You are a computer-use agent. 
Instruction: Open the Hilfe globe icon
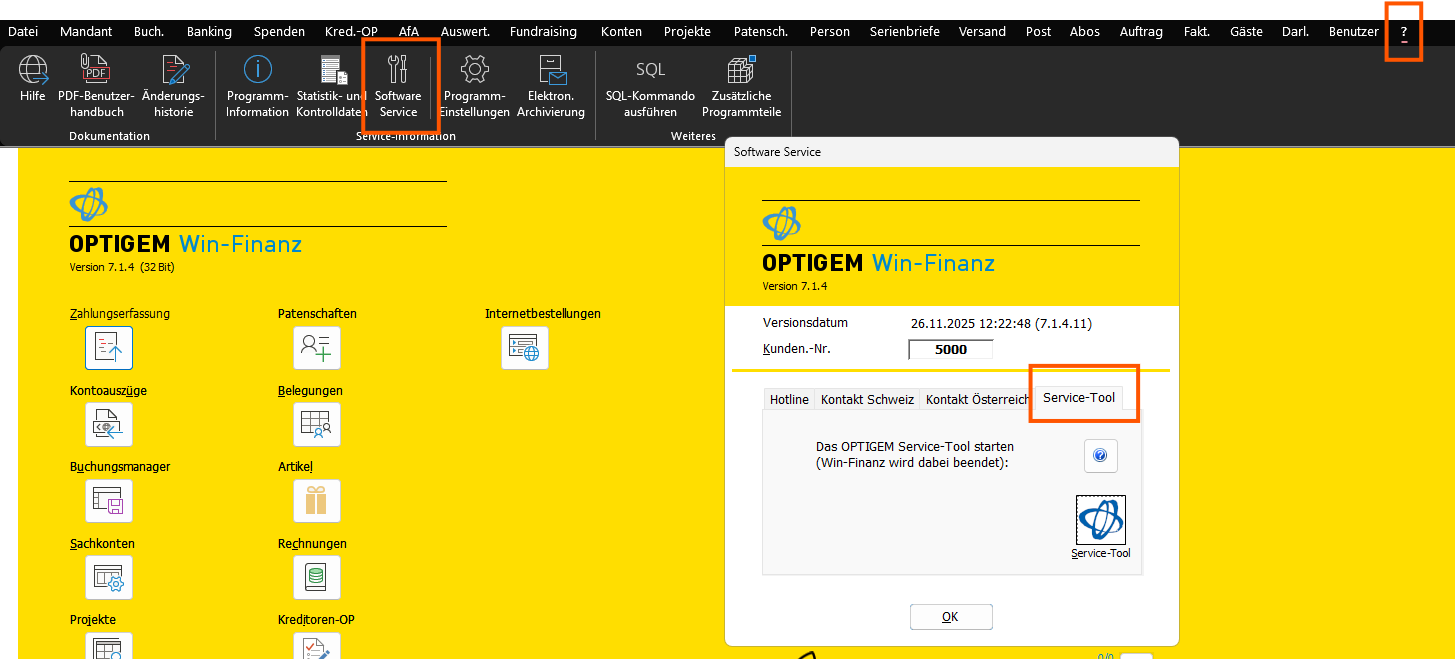pos(33,72)
